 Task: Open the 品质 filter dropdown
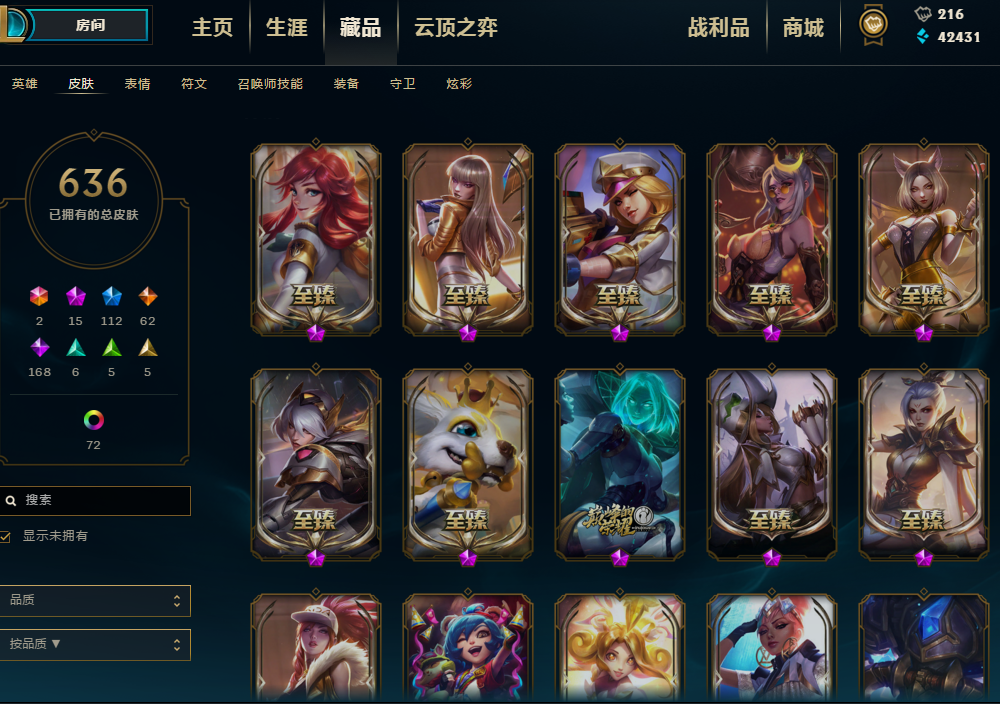point(94,601)
